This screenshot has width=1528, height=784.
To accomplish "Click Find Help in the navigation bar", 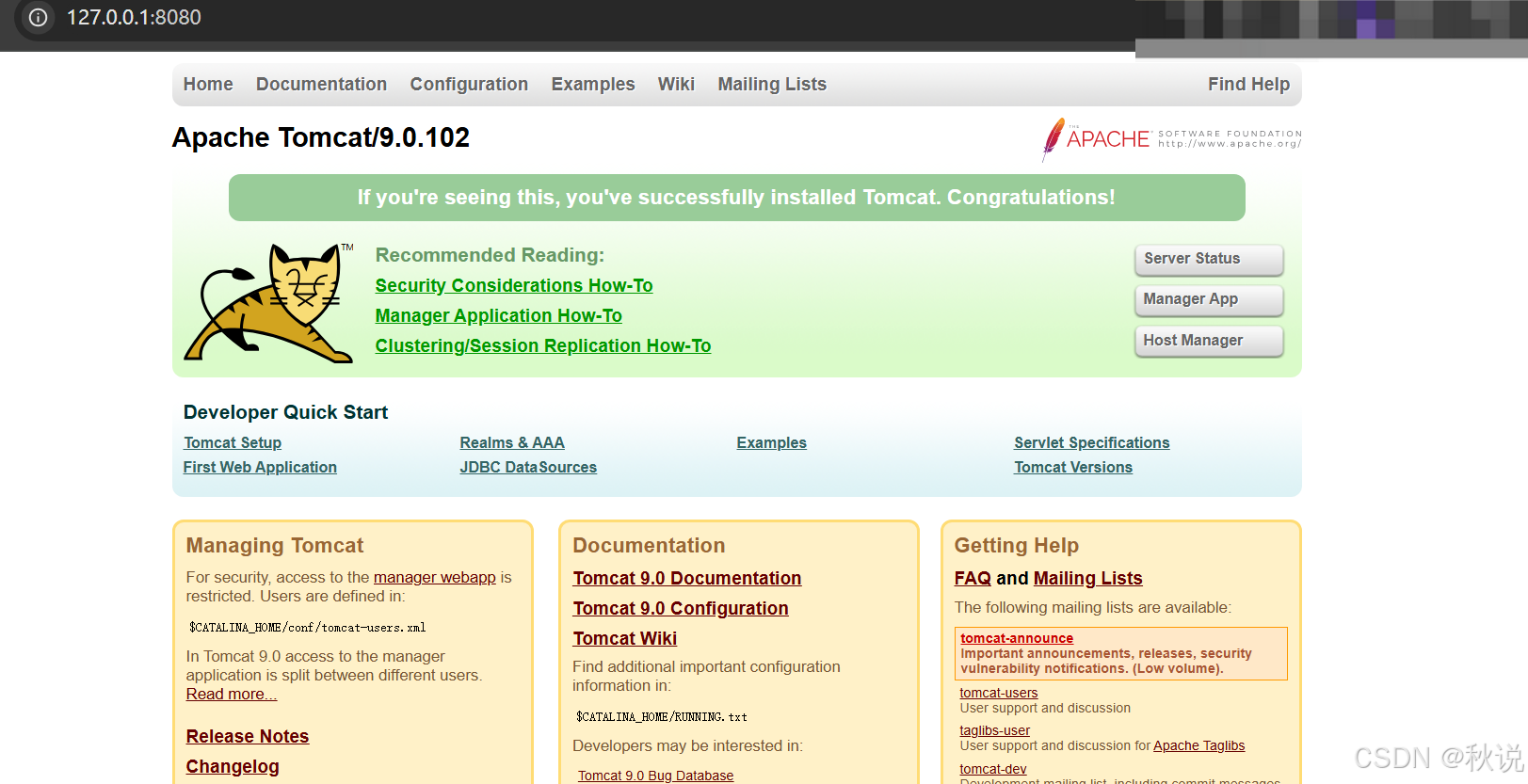I will tap(1248, 84).
